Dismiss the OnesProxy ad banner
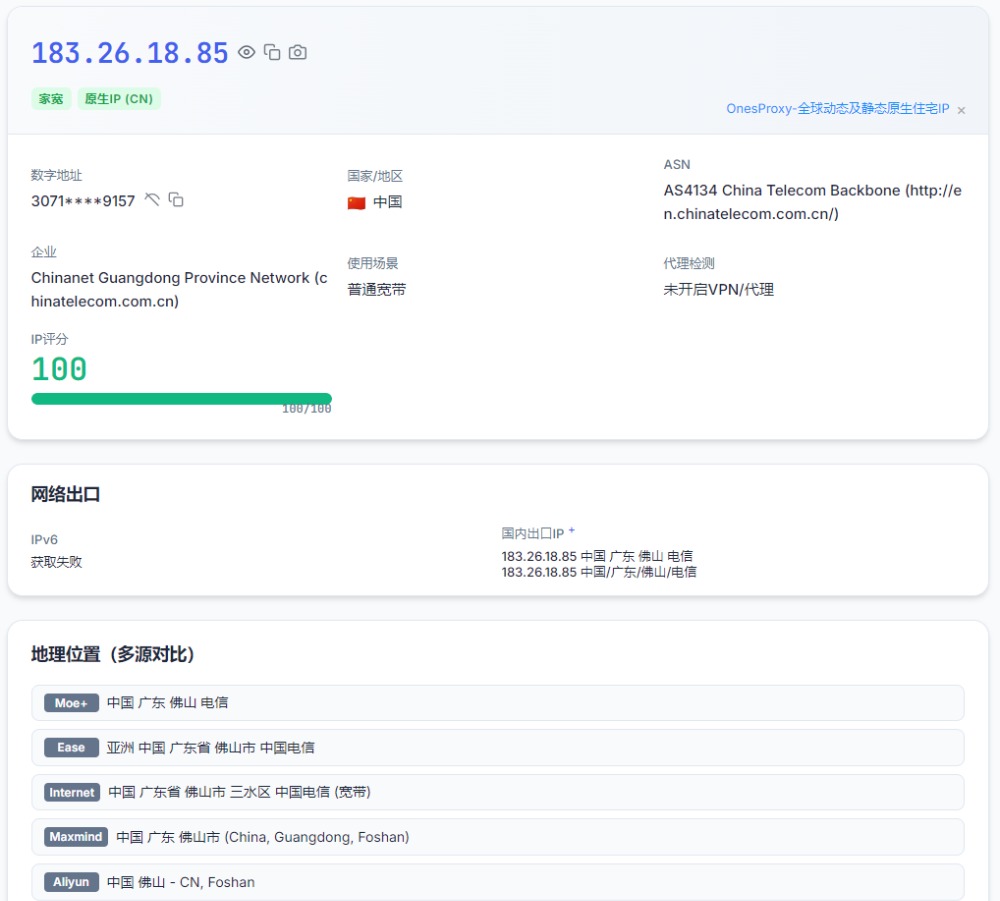 [961, 110]
